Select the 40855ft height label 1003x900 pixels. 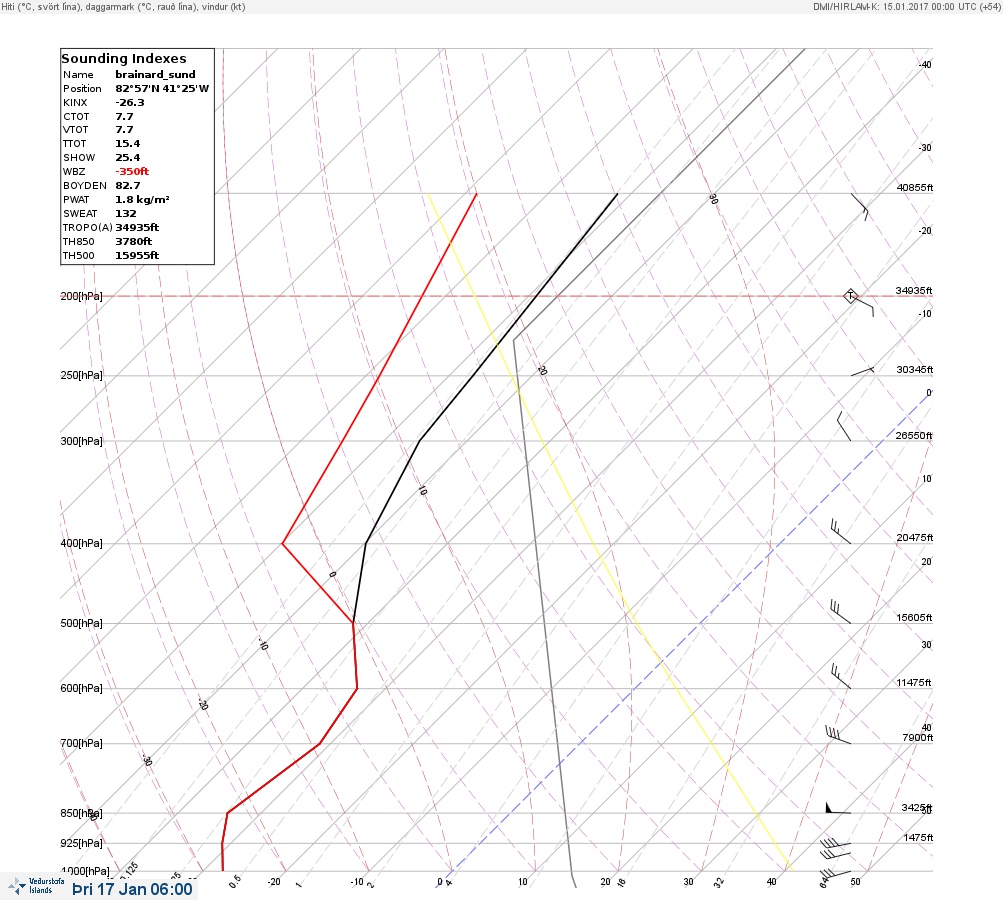915,187
